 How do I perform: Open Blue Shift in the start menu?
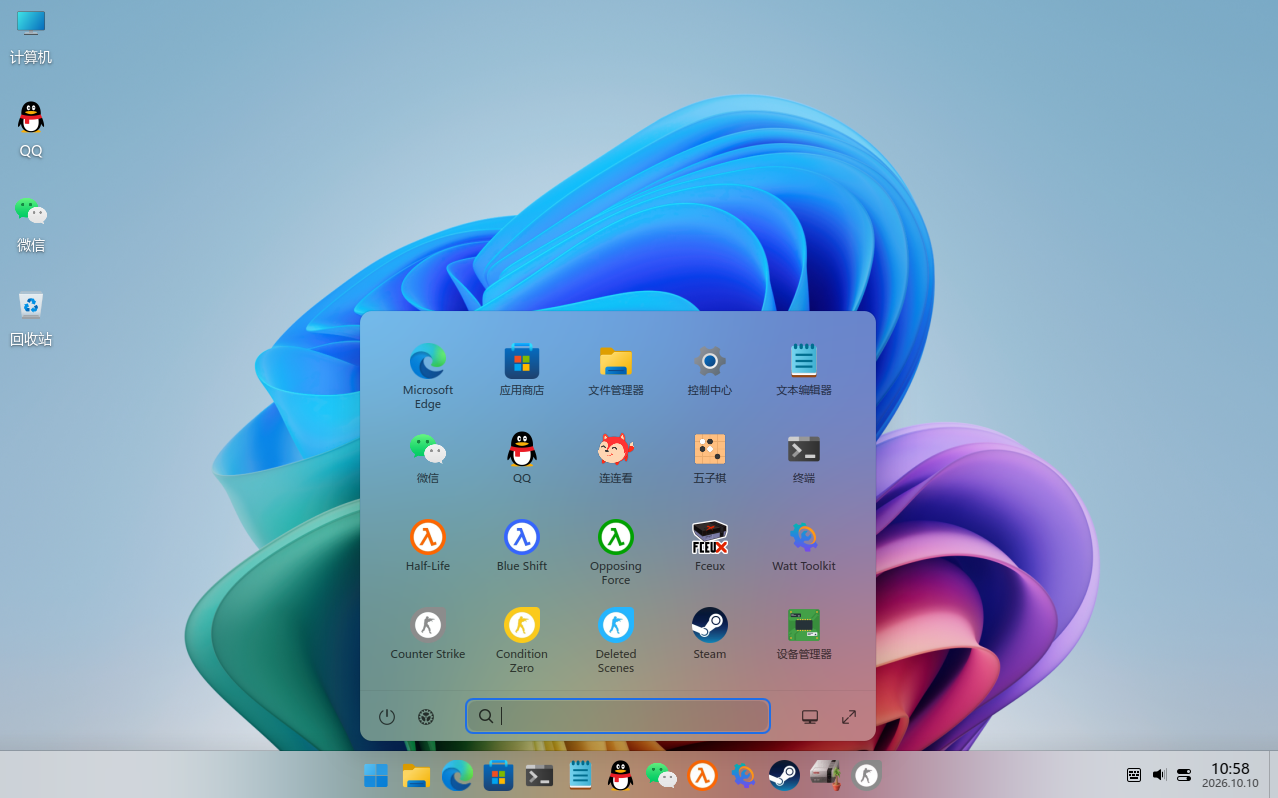[x=522, y=545]
